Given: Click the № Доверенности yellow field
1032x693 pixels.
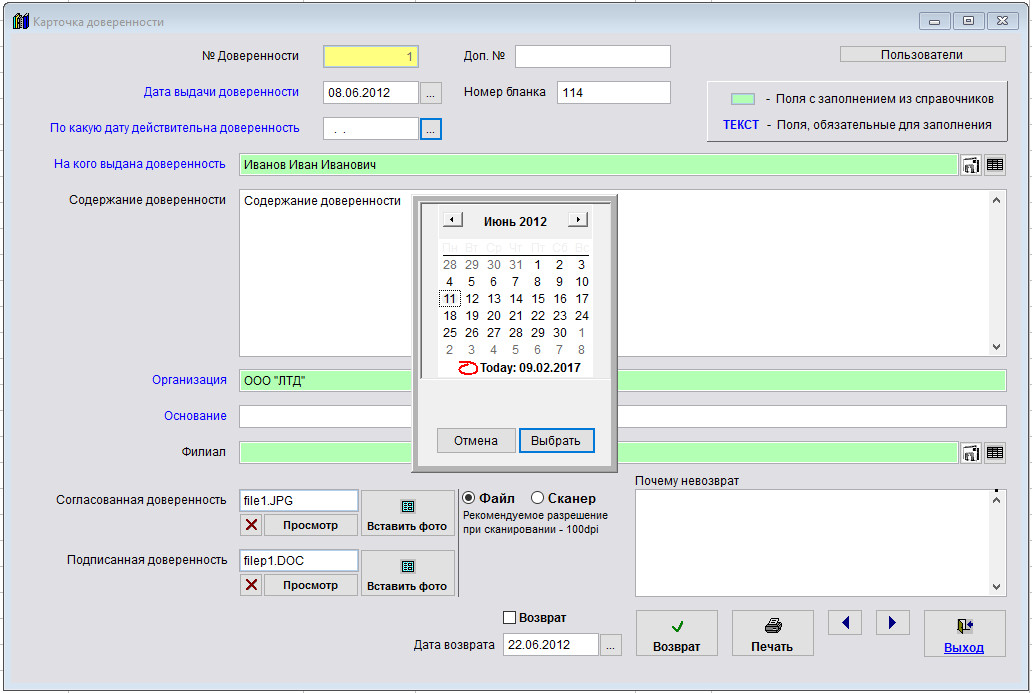Looking at the screenshot, I should (x=371, y=57).
